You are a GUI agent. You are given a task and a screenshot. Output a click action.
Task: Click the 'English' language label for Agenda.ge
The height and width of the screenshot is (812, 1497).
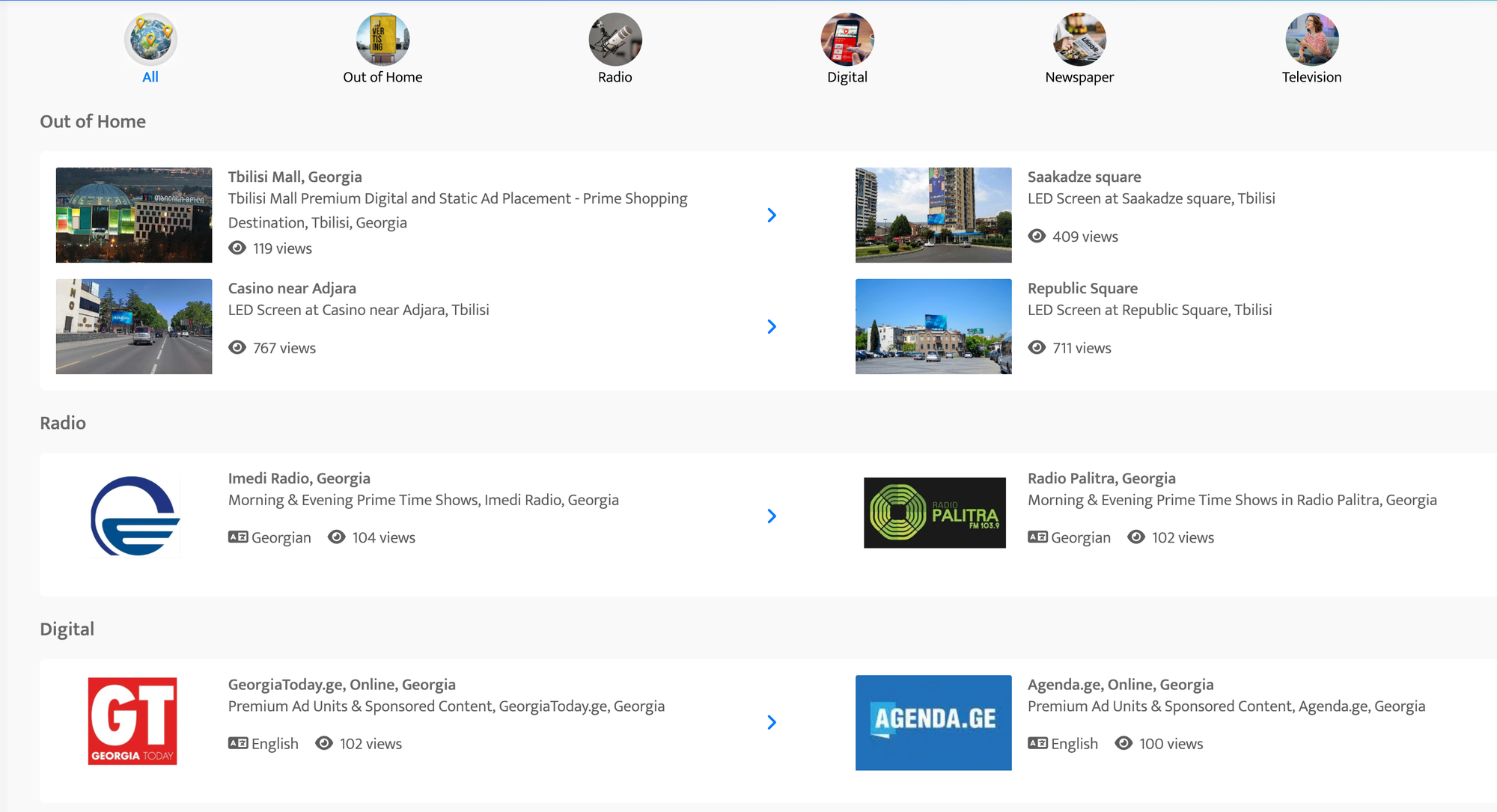click(x=1074, y=744)
